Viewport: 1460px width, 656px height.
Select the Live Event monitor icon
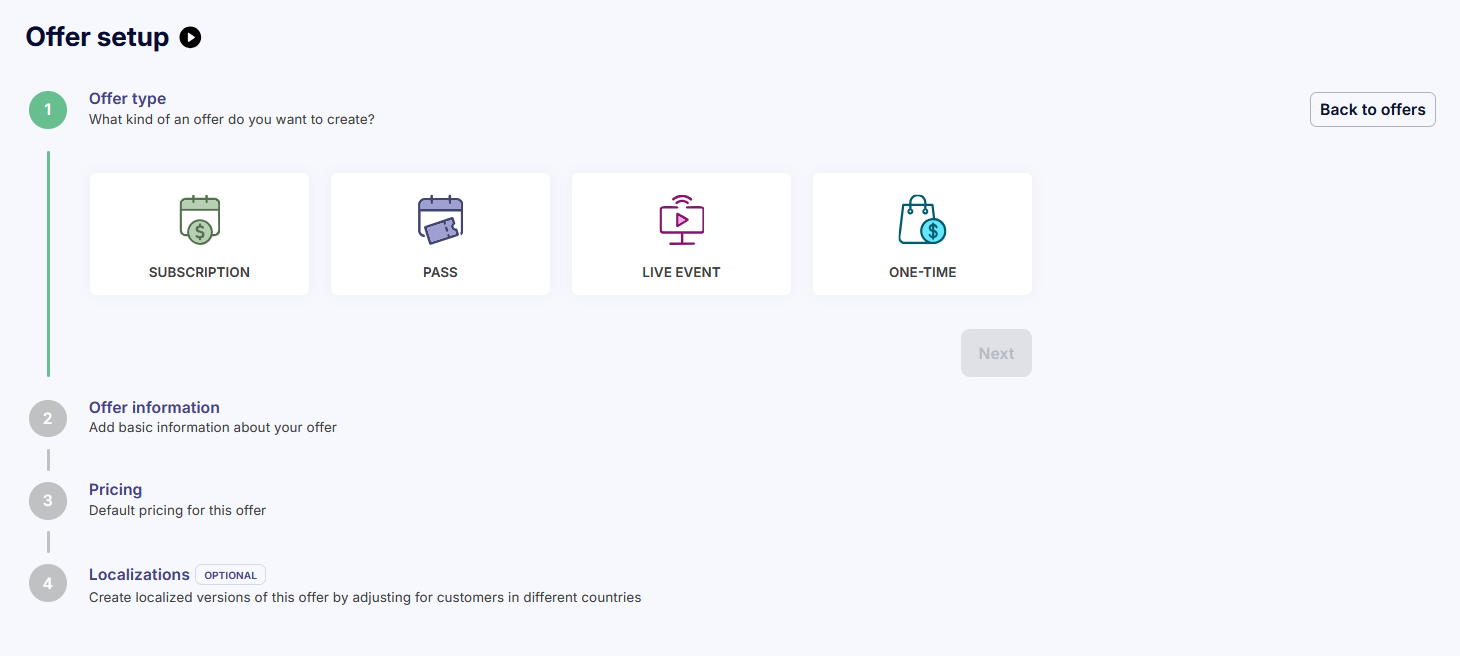point(681,220)
